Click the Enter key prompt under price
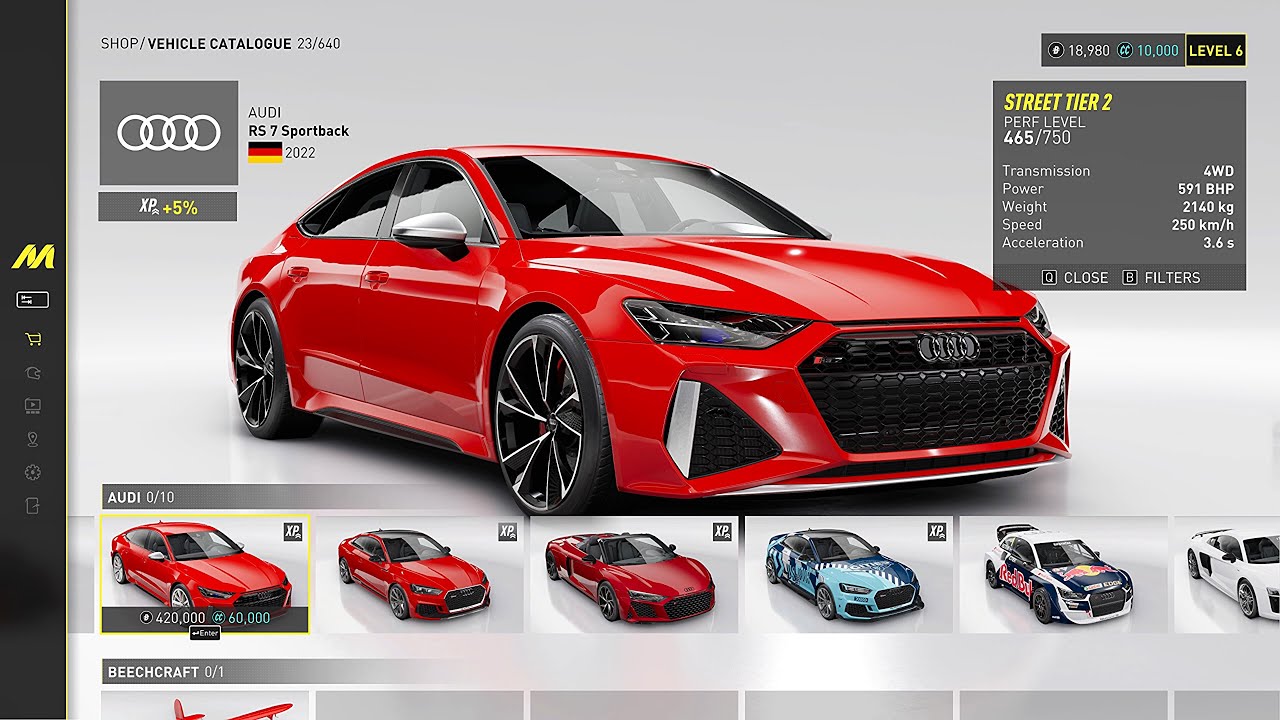 204,633
